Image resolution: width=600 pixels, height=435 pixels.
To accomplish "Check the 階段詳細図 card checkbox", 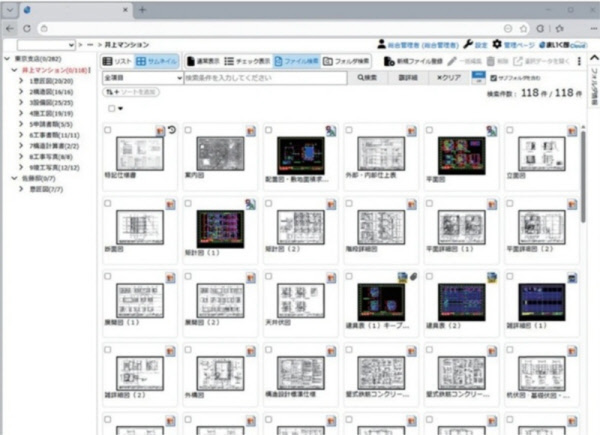I will point(349,204).
